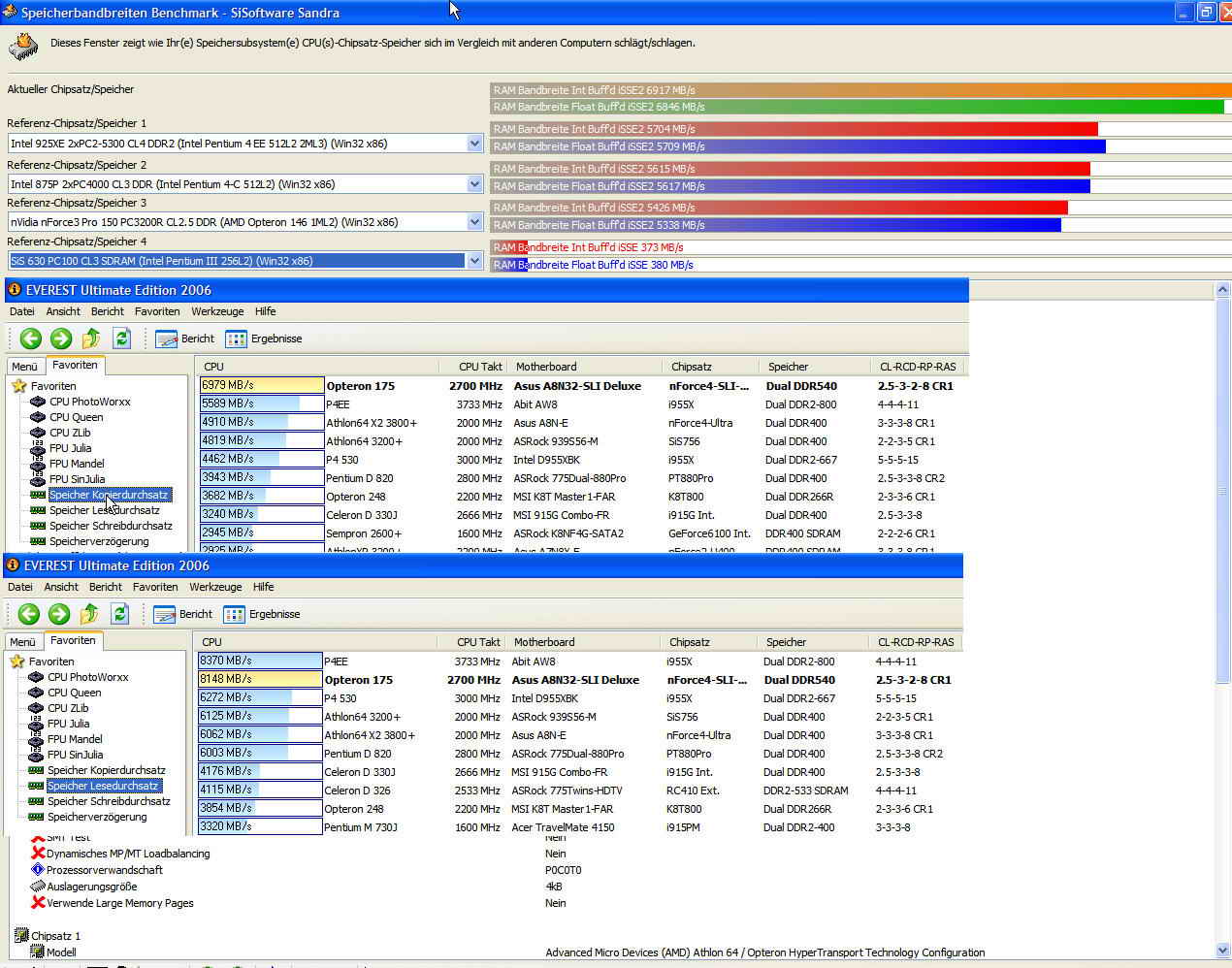Refresh results in the upper EVEREST window
Image resolution: width=1232 pixels, height=968 pixels.
point(121,338)
